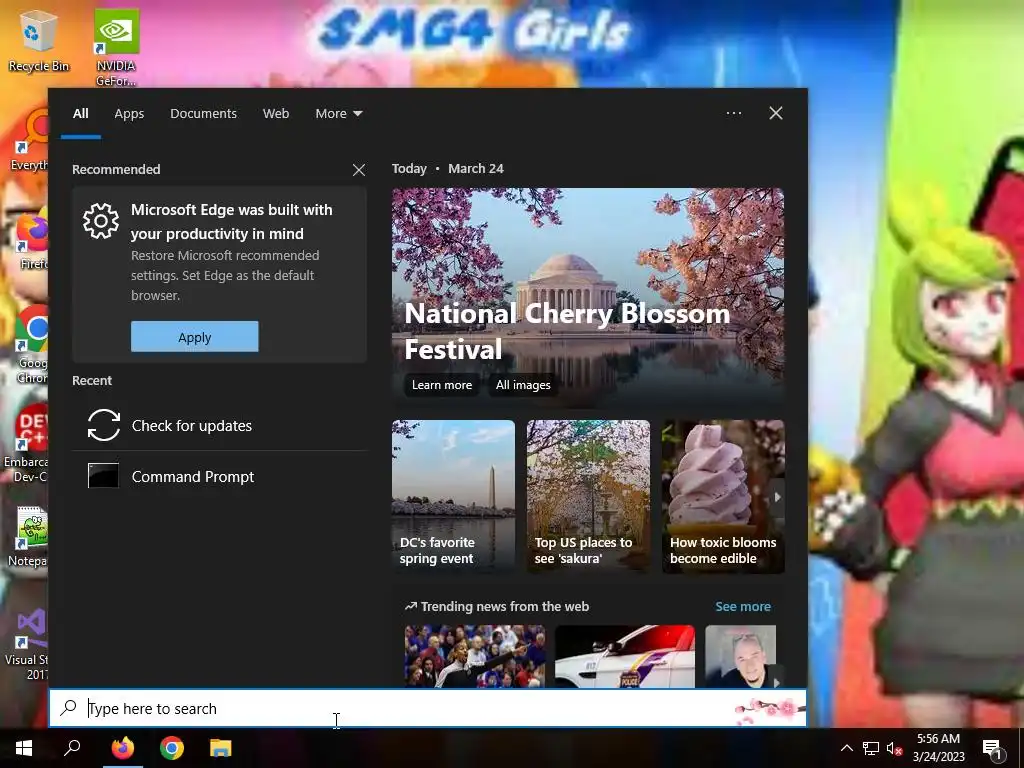
Task: Open Firefox from the taskbar
Action: click(x=123, y=748)
